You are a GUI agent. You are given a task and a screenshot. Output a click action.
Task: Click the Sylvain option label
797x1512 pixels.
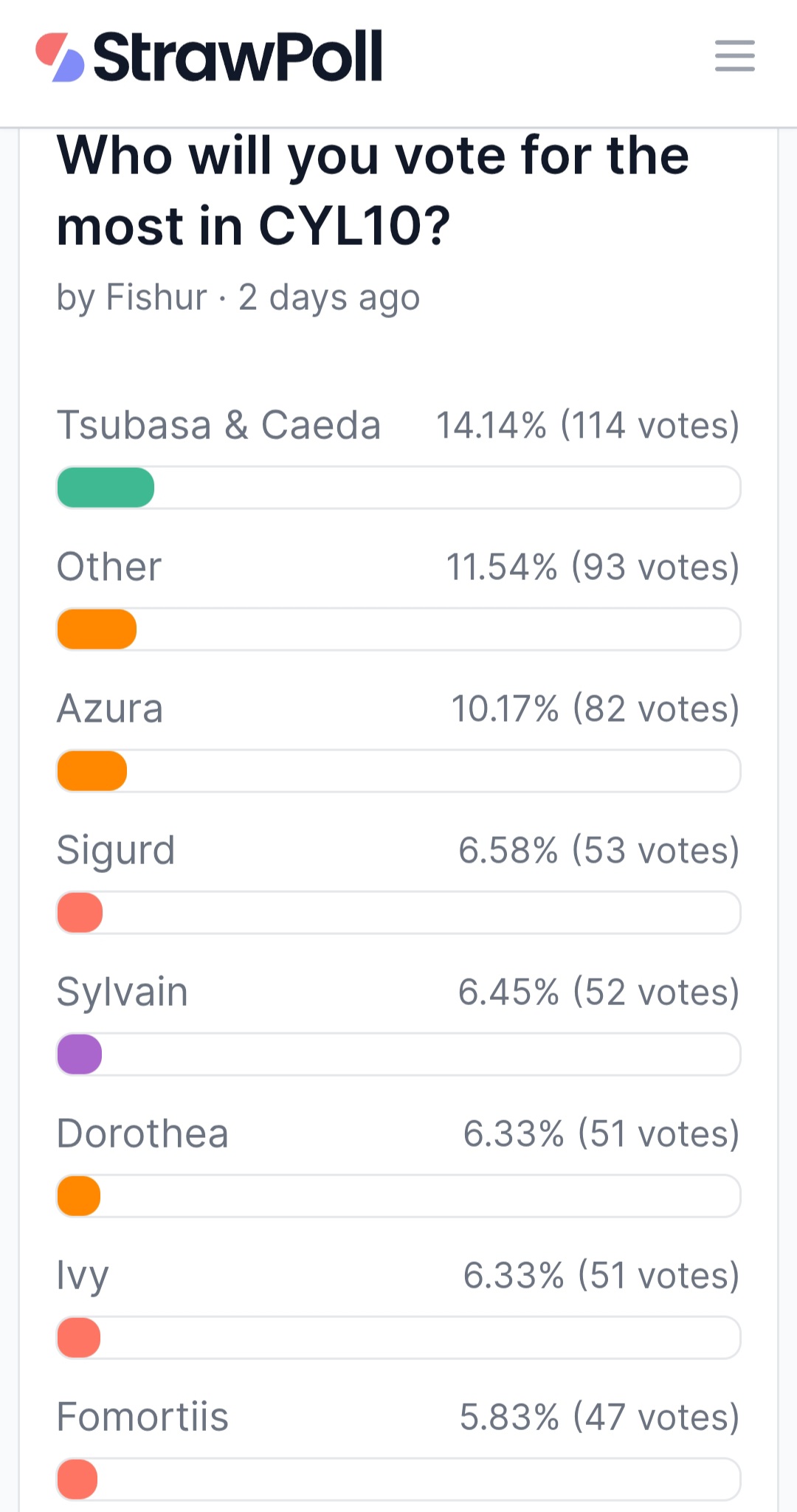coord(123,993)
